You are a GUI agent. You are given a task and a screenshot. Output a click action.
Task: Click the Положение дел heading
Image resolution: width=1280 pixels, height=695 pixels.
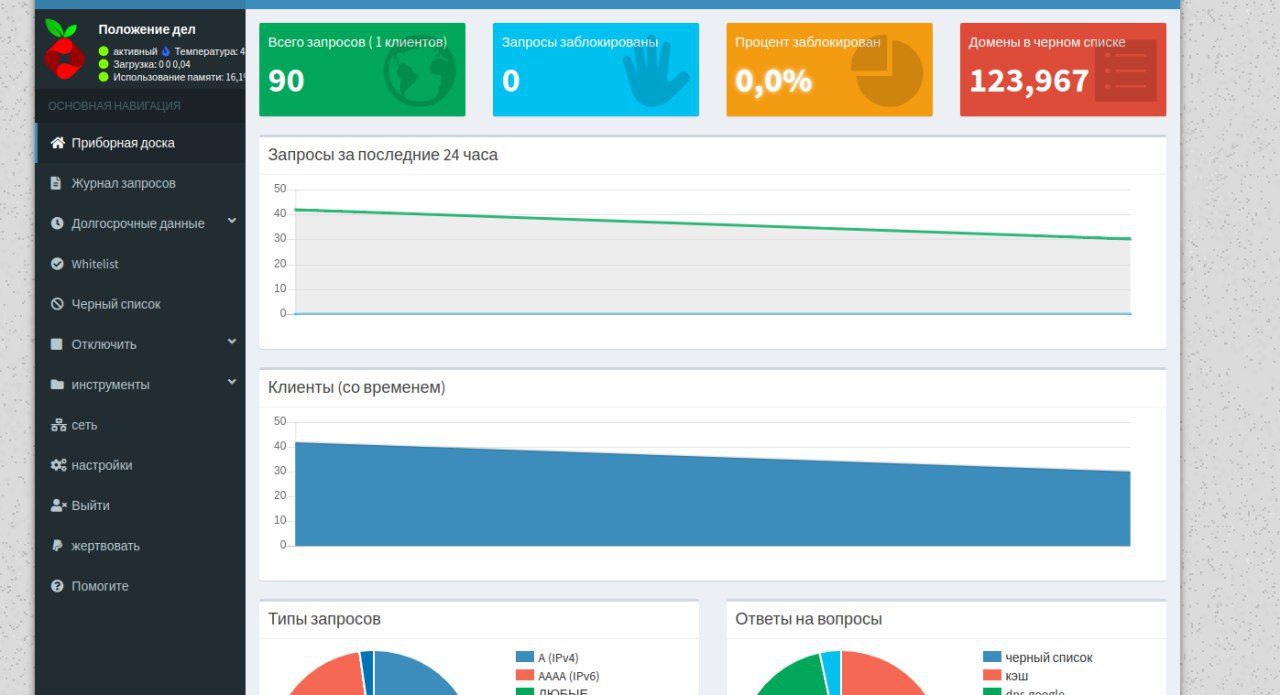[147, 29]
